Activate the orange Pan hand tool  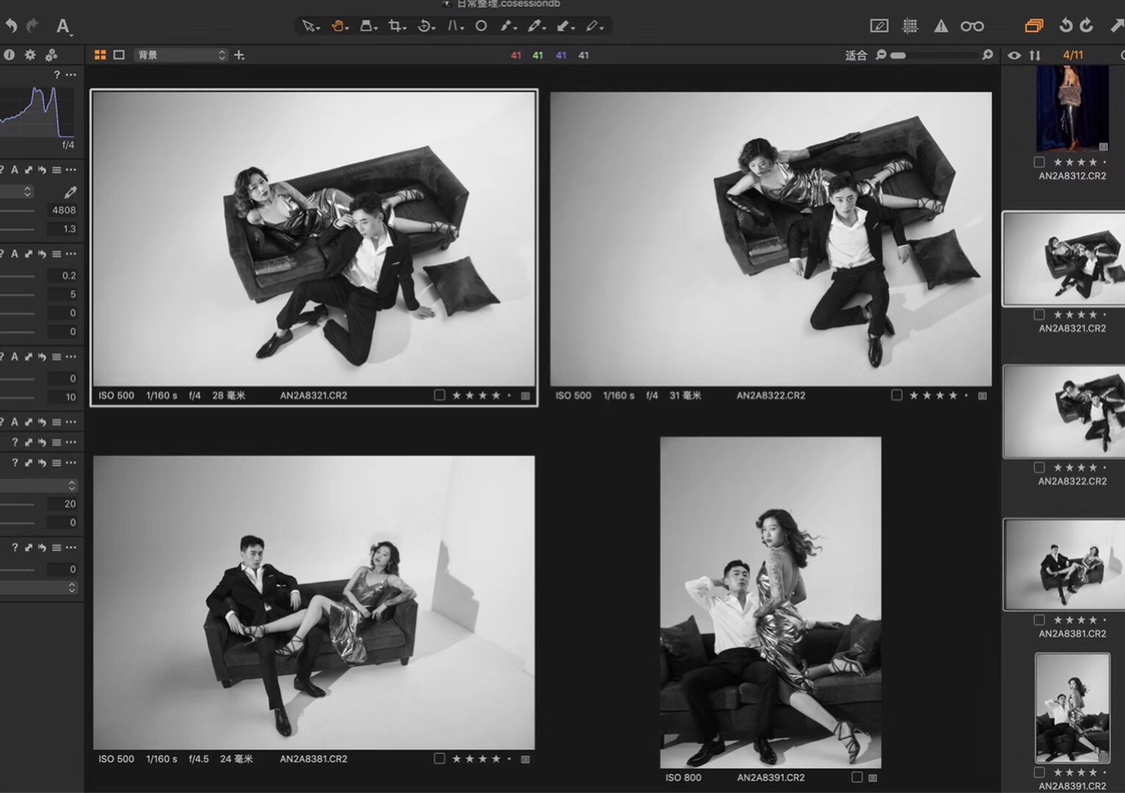(x=338, y=26)
